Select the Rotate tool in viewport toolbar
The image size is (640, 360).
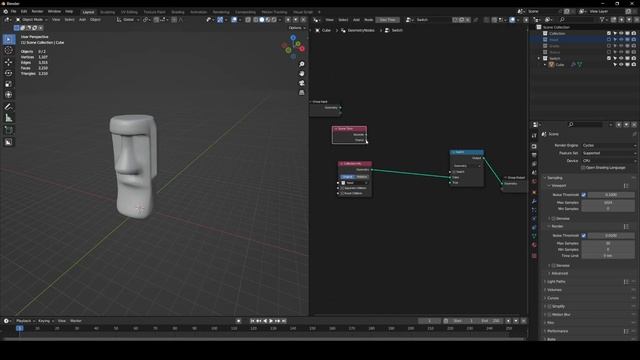click(x=9, y=73)
